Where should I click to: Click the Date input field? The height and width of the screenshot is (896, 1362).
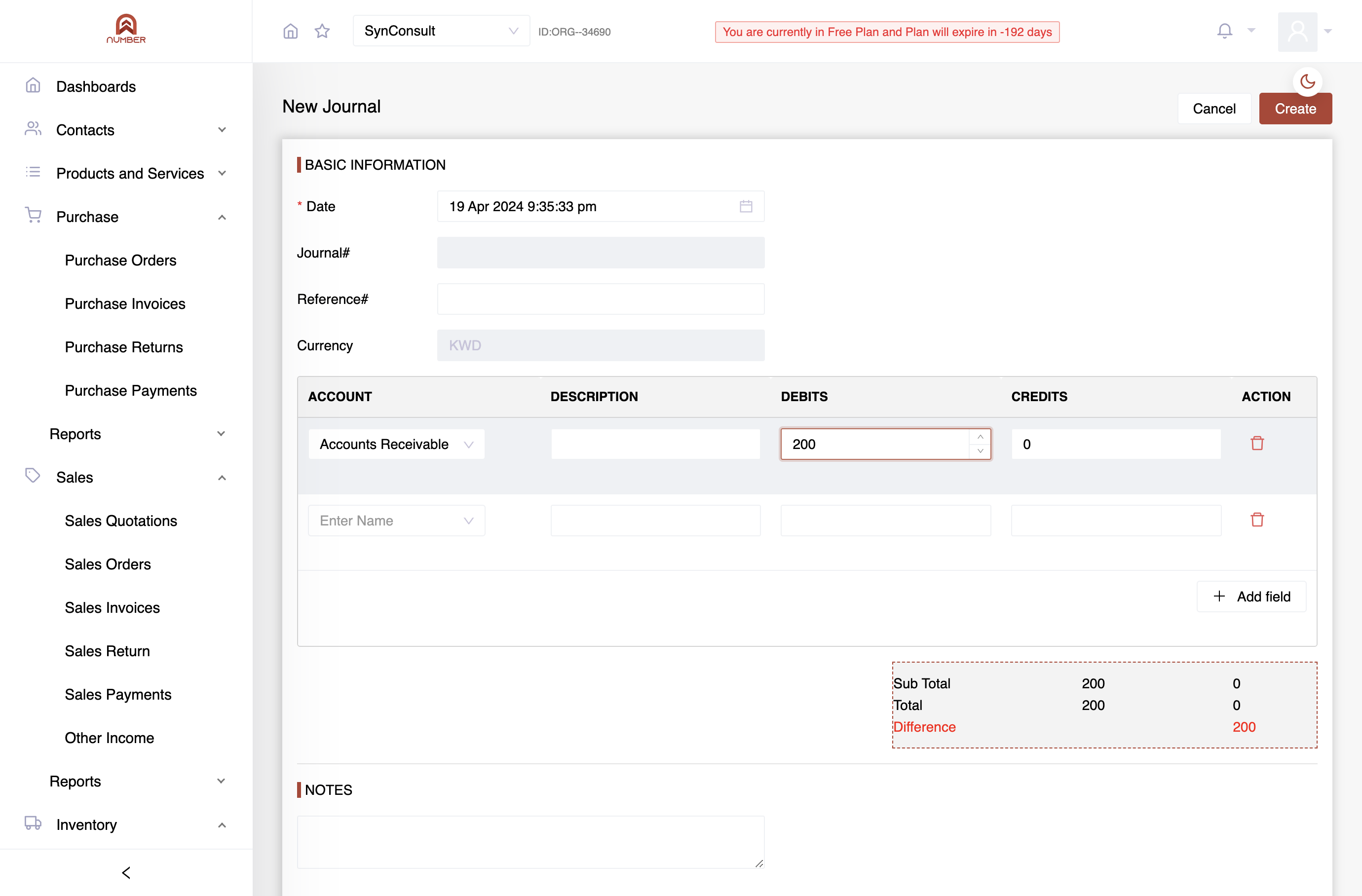pos(600,207)
